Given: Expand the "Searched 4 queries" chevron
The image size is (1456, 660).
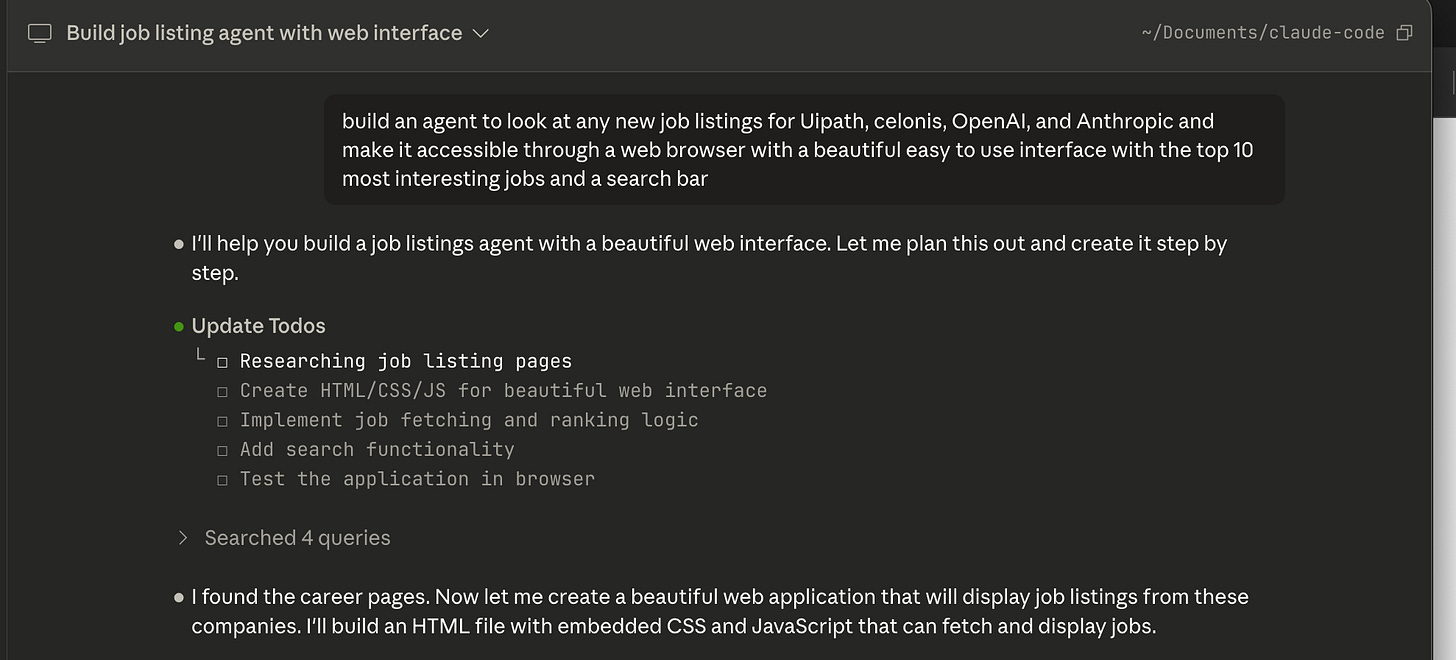Looking at the screenshot, I should click(x=182, y=538).
